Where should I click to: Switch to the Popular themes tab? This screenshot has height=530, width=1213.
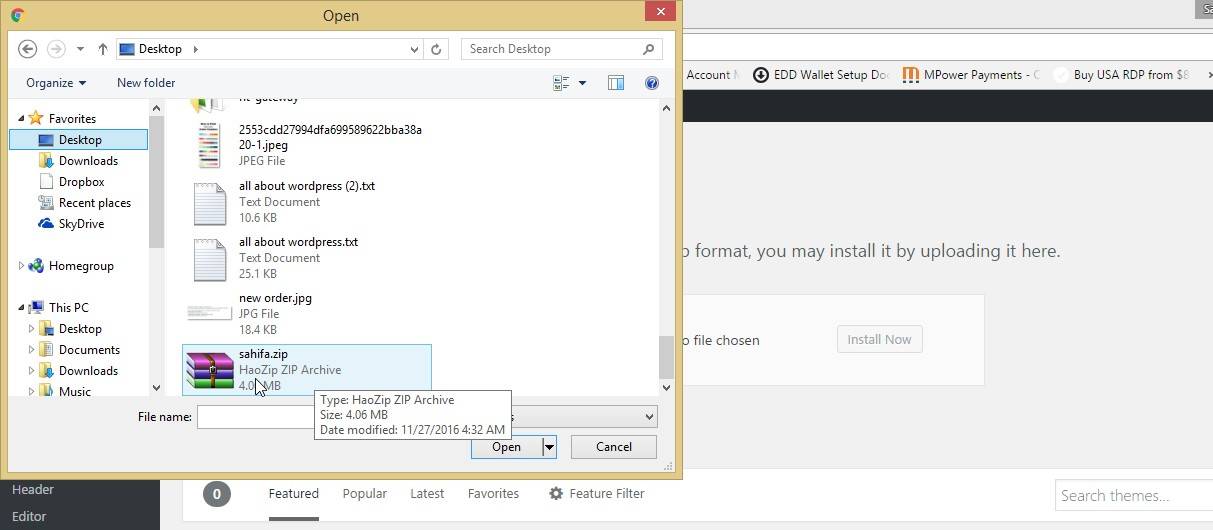[364, 493]
